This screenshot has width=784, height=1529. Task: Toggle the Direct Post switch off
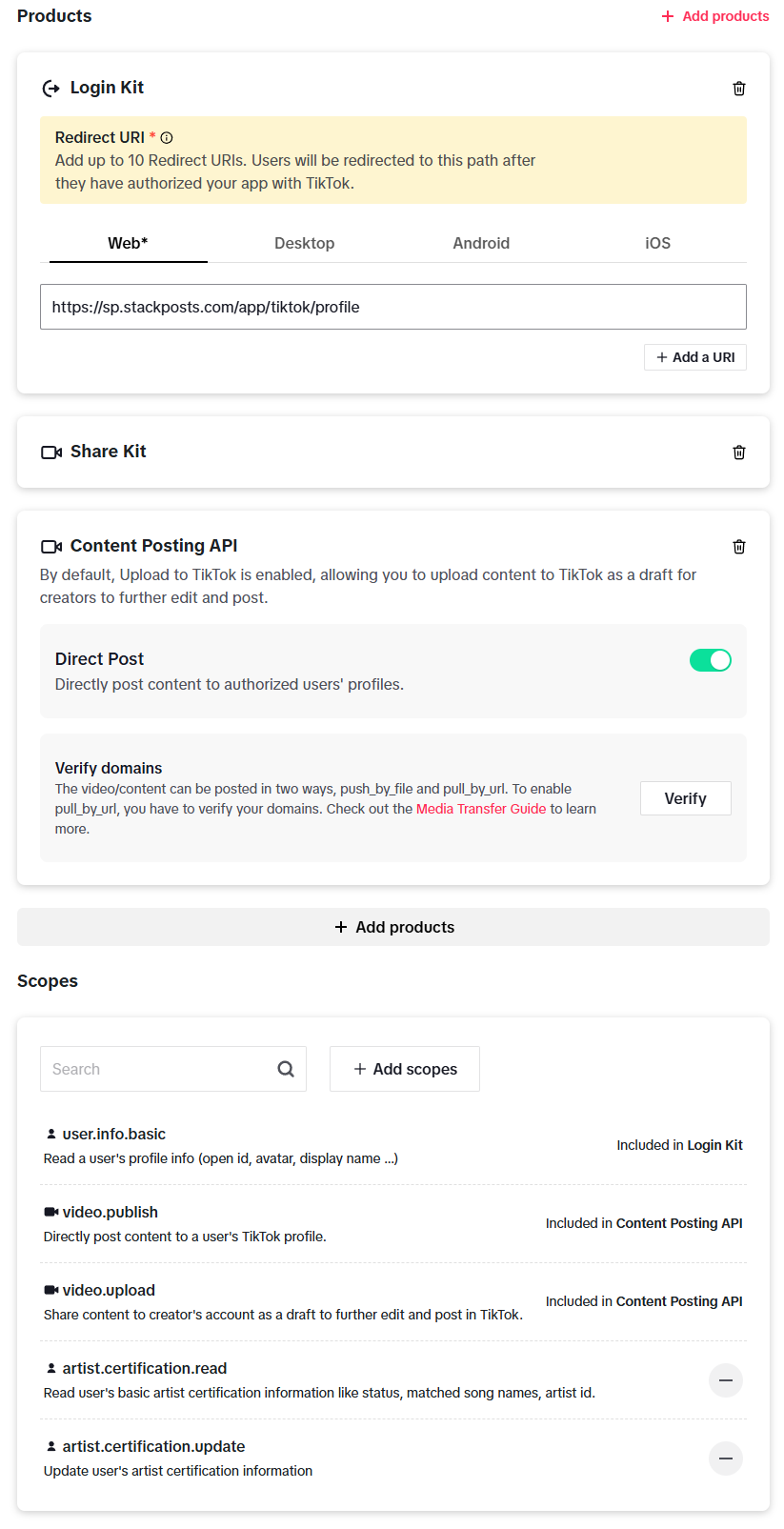(711, 660)
